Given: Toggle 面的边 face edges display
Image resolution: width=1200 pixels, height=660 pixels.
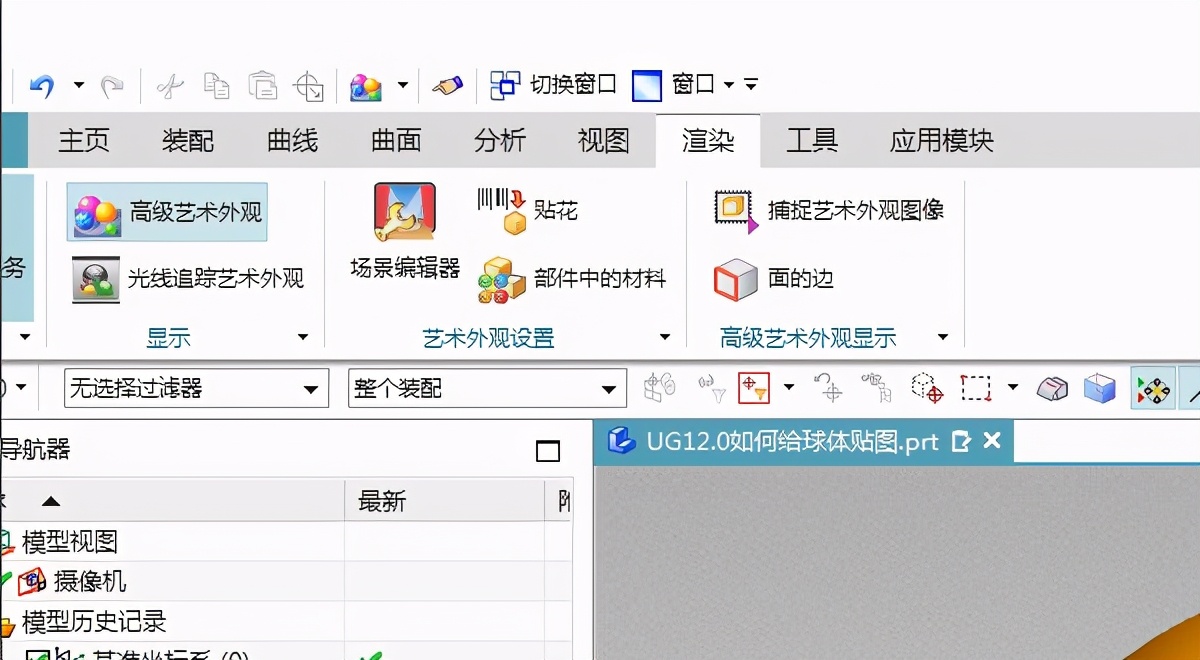Looking at the screenshot, I should coord(774,279).
